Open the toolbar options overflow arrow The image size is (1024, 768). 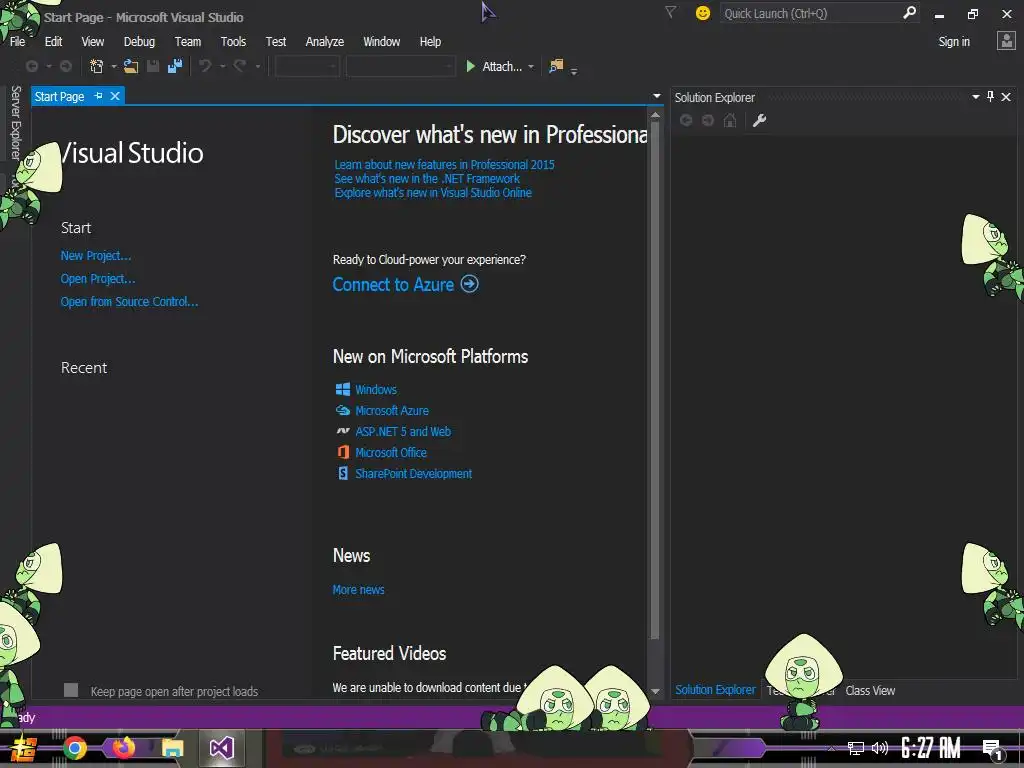[x=574, y=71]
